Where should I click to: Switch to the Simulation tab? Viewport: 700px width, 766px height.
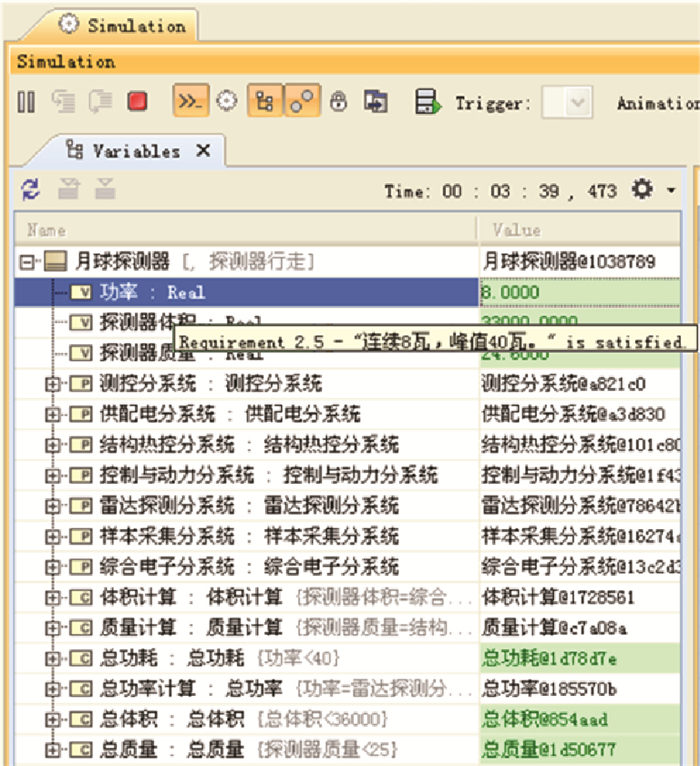pyautogui.click(x=124, y=25)
